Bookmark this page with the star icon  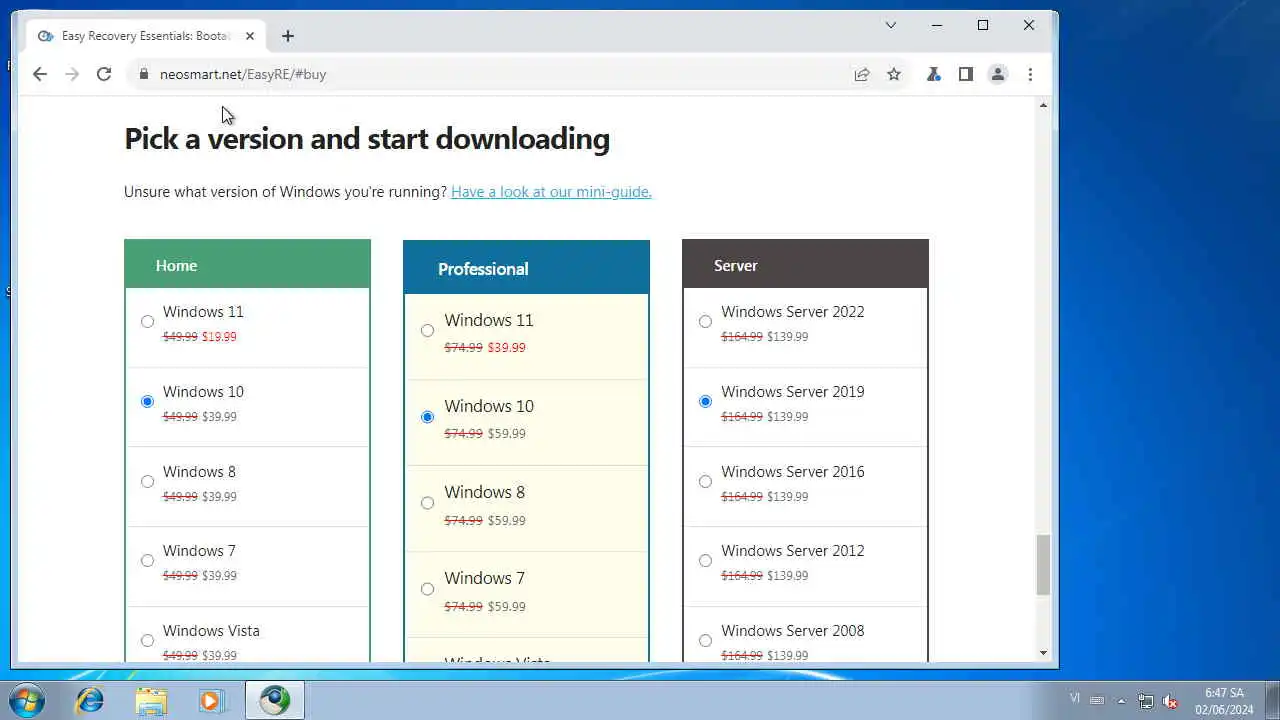pyautogui.click(x=894, y=74)
